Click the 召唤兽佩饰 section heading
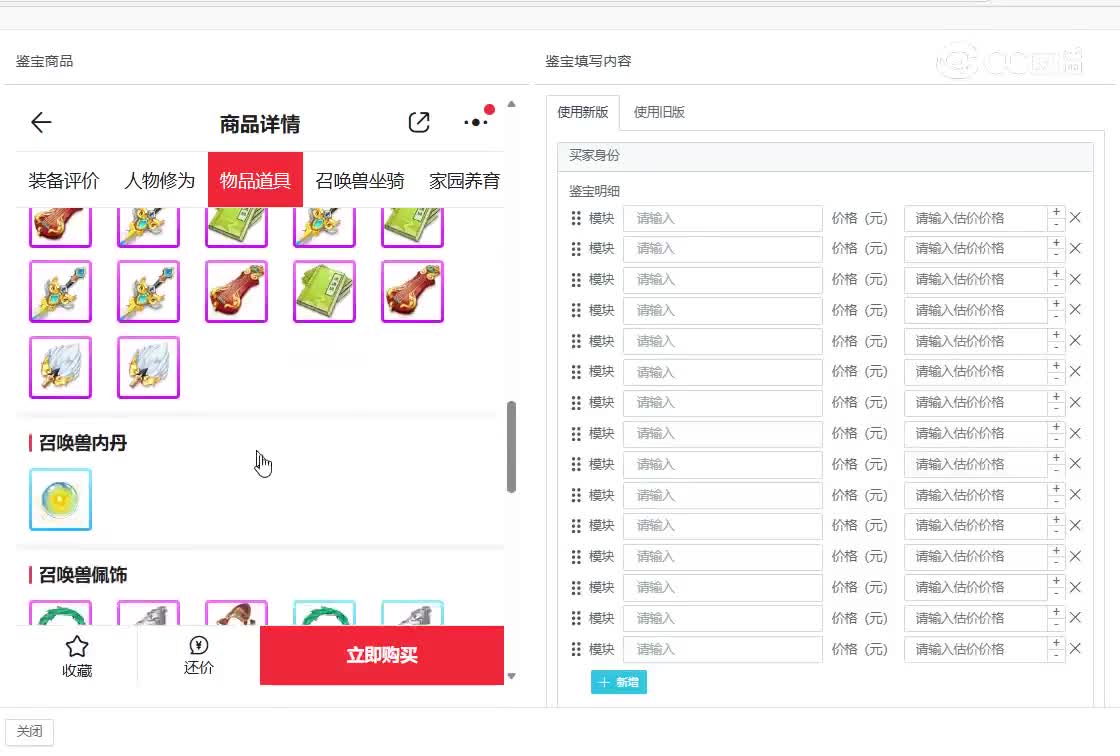Screen dimensions: 1120x756 coord(83,575)
